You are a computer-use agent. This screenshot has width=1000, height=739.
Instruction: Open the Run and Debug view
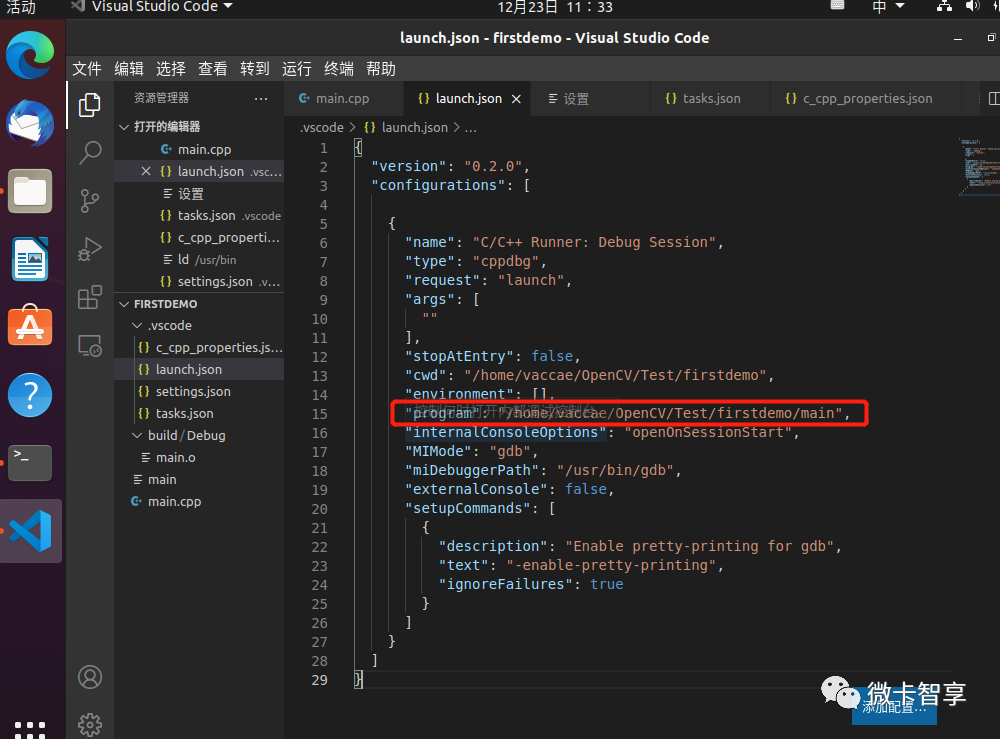pyautogui.click(x=89, y=249)
